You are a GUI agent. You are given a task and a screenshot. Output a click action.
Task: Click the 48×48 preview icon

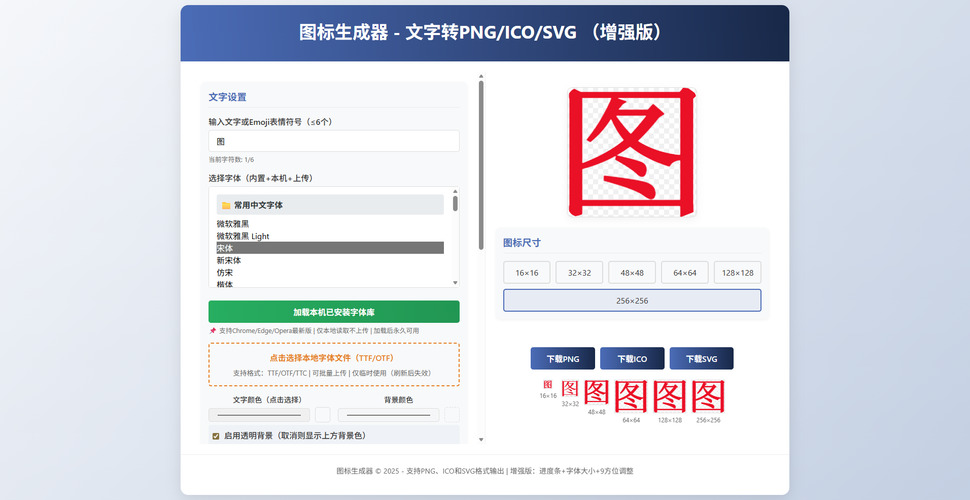[x=596, y=391]
